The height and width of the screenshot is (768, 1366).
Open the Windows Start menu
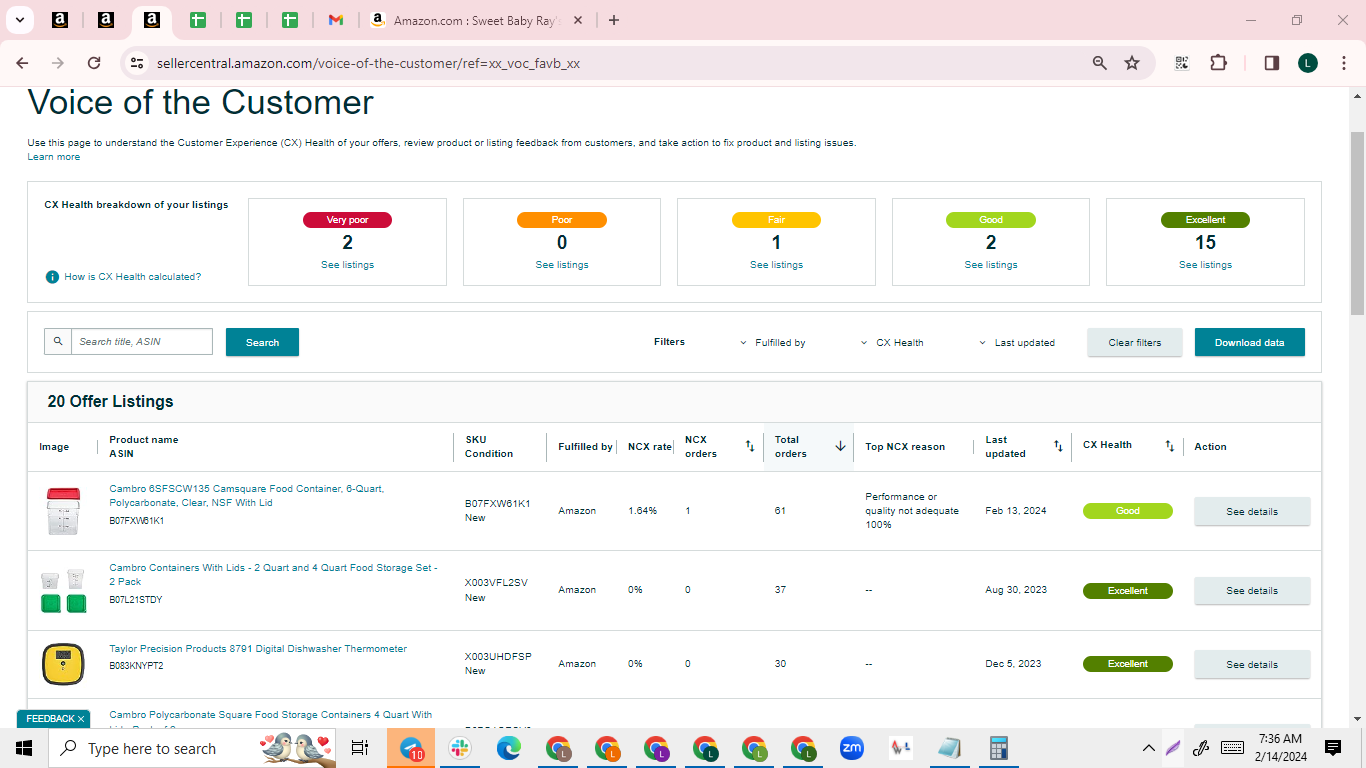(24, 748)
